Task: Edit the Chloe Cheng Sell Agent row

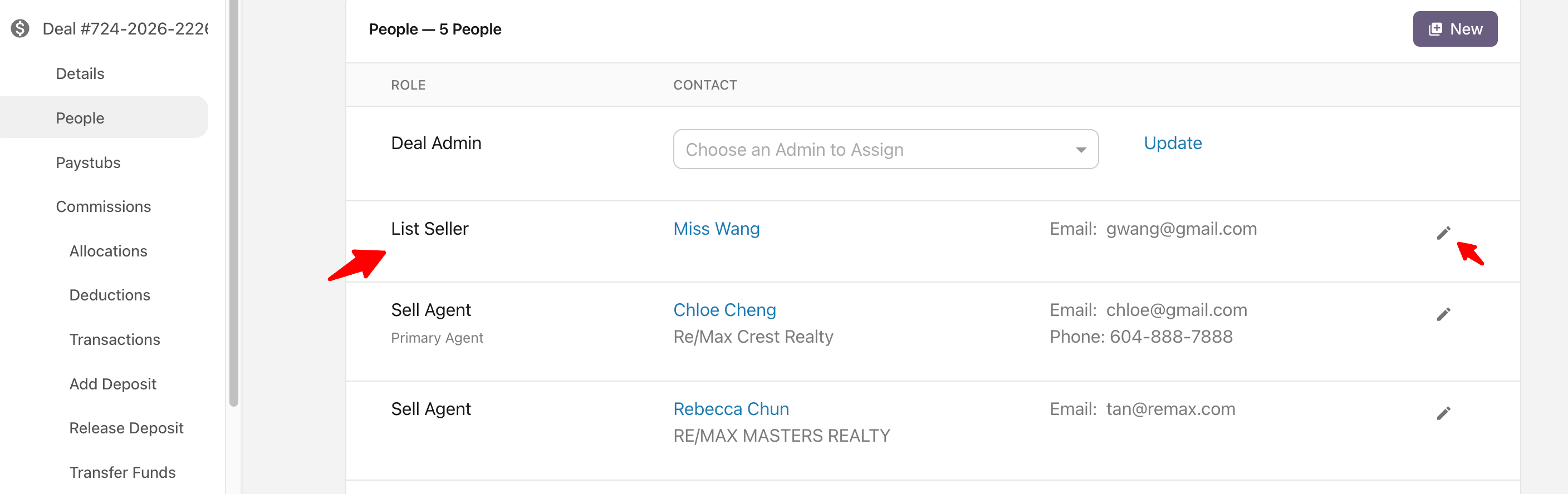Action: [1443, 314]
